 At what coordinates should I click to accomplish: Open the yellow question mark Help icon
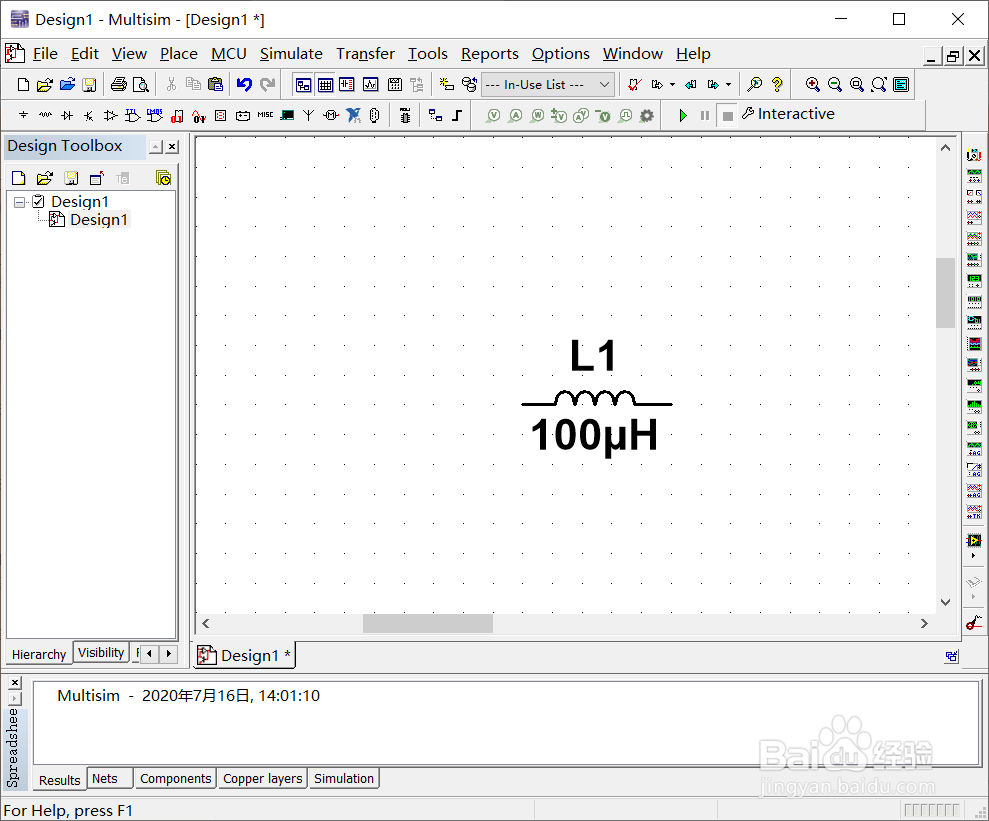click(x=777, y=84)
